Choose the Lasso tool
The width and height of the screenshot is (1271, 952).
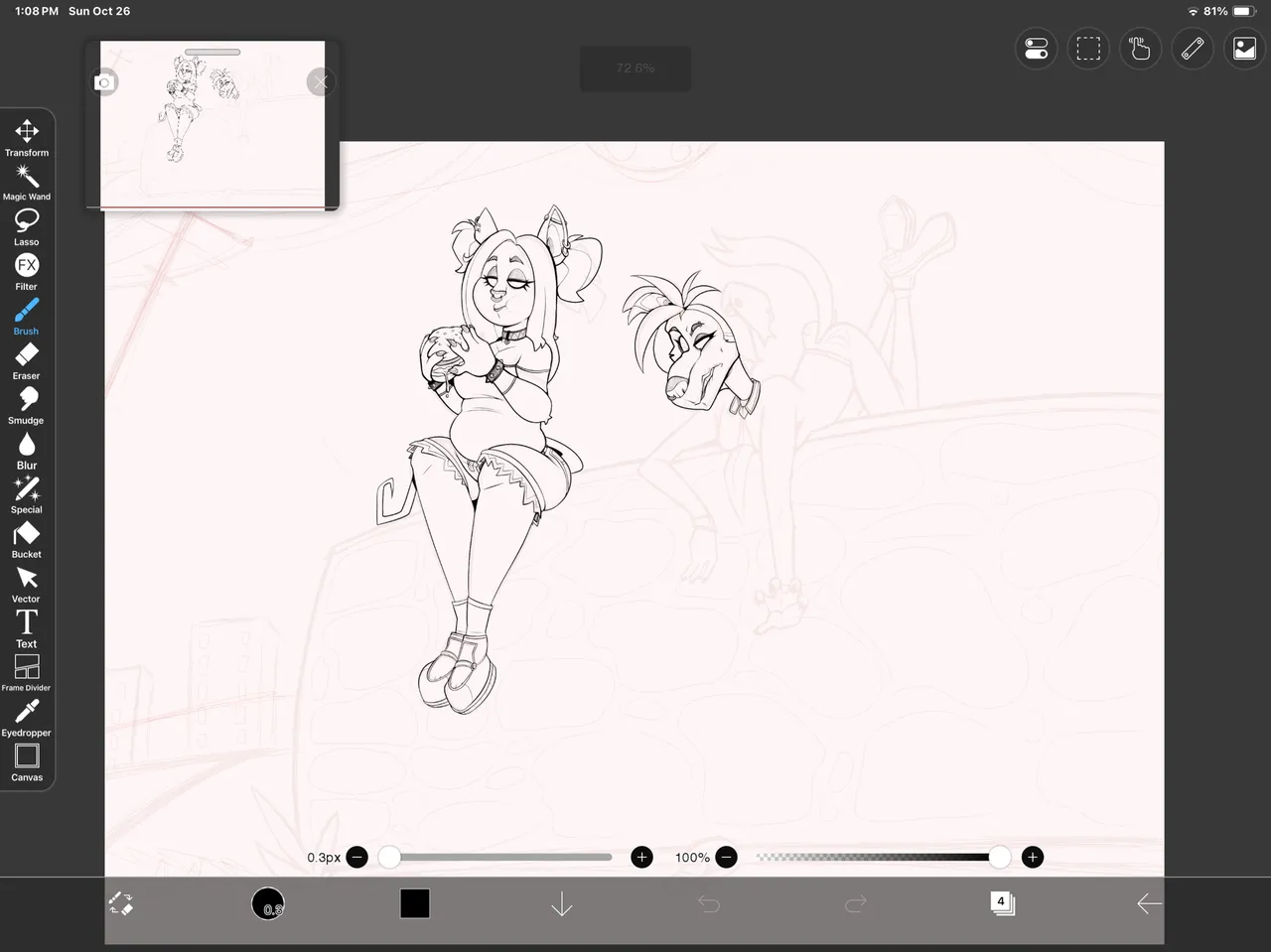[x=27, y=226]
